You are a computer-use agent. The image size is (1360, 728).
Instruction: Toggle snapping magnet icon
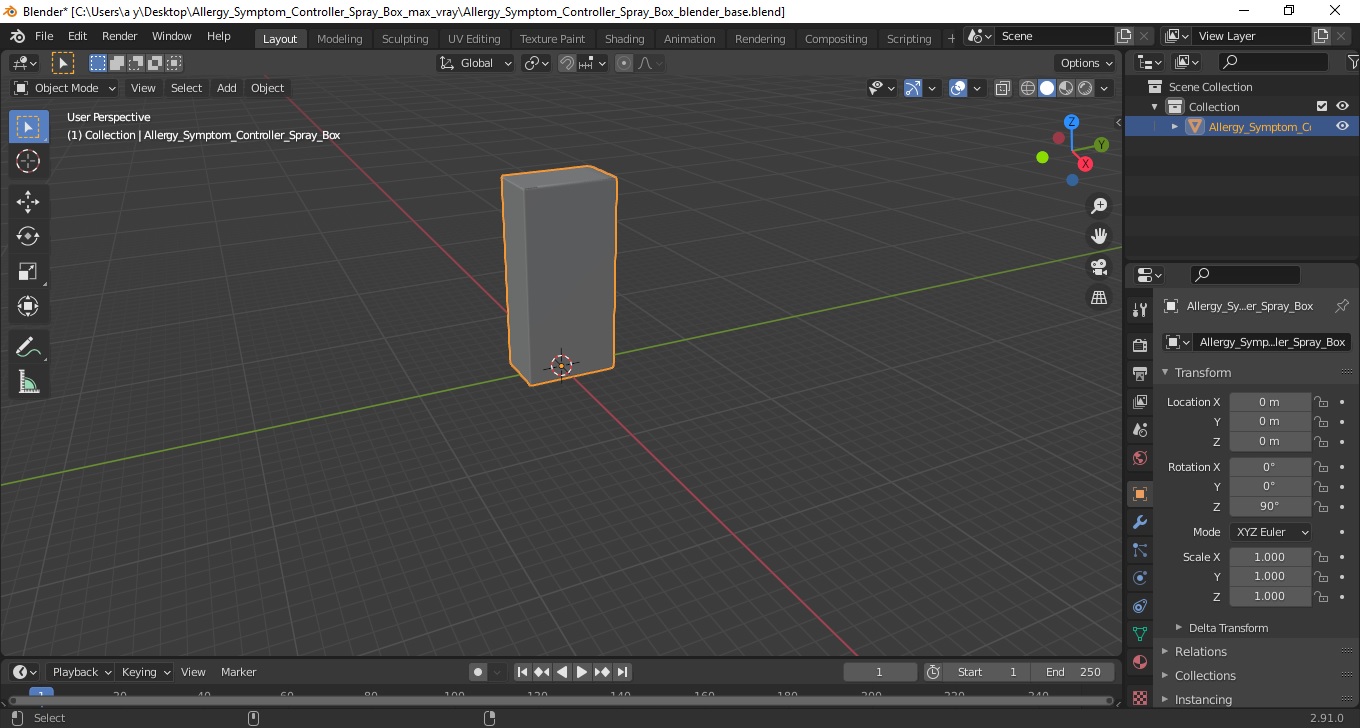[567, 63]
